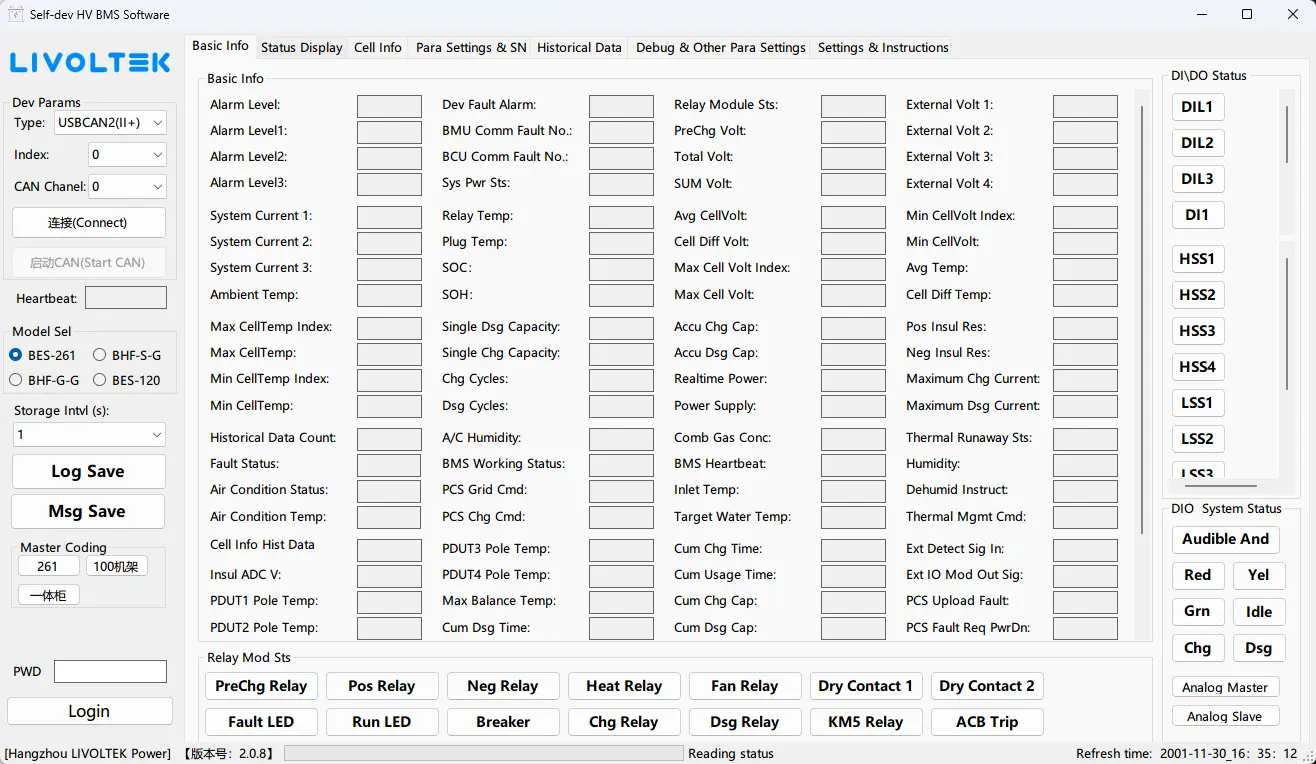Click the Connect button

89,222
